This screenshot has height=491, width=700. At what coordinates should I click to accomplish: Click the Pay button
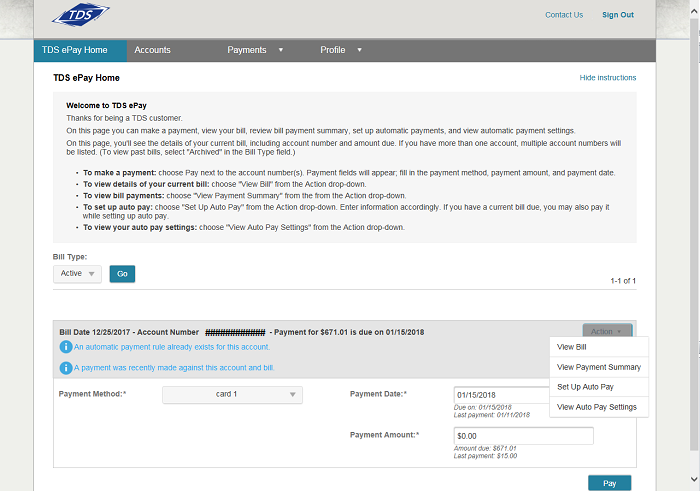(609, 483)
